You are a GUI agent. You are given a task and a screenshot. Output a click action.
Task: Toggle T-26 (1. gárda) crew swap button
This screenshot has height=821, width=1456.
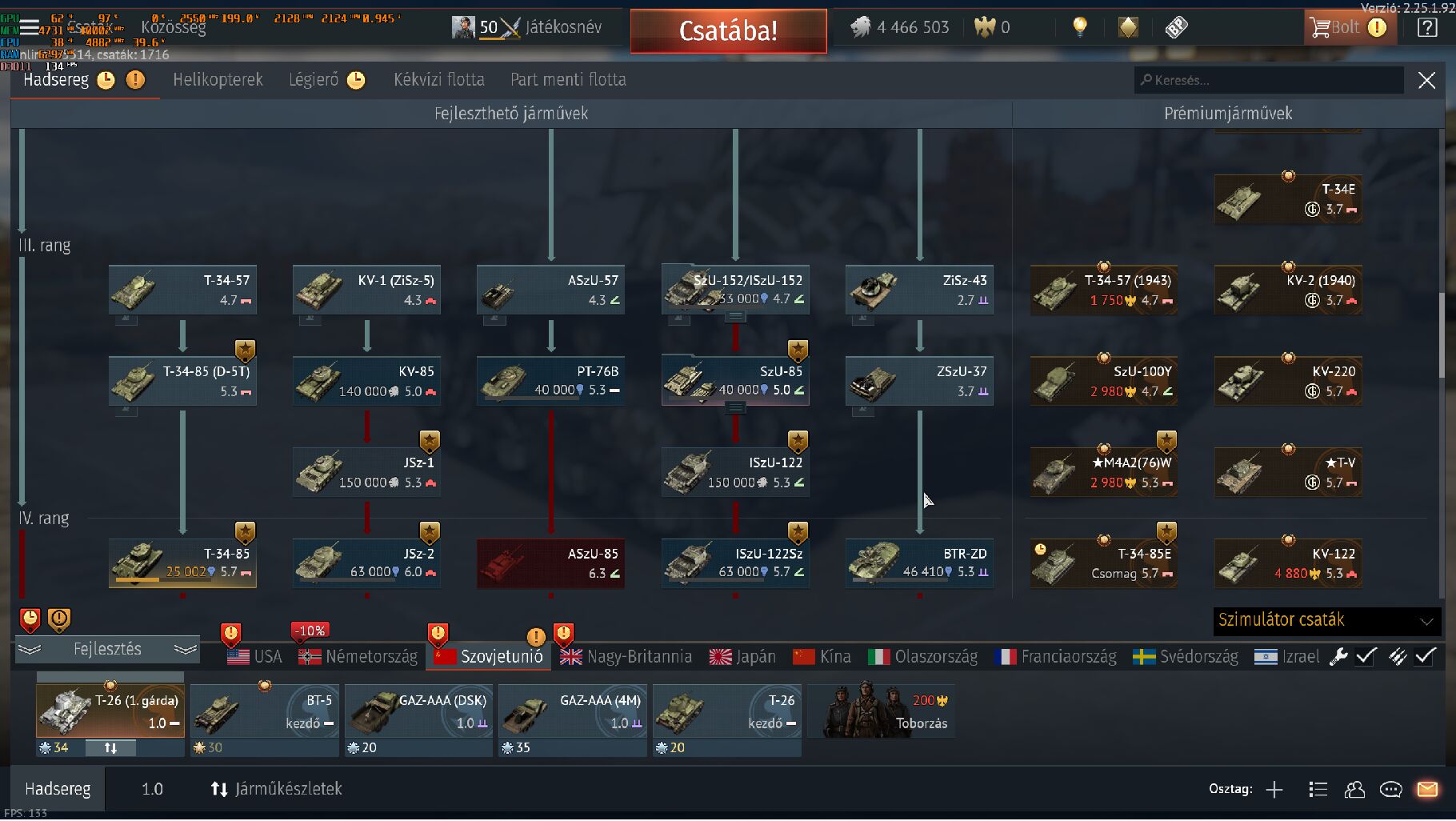110,748
